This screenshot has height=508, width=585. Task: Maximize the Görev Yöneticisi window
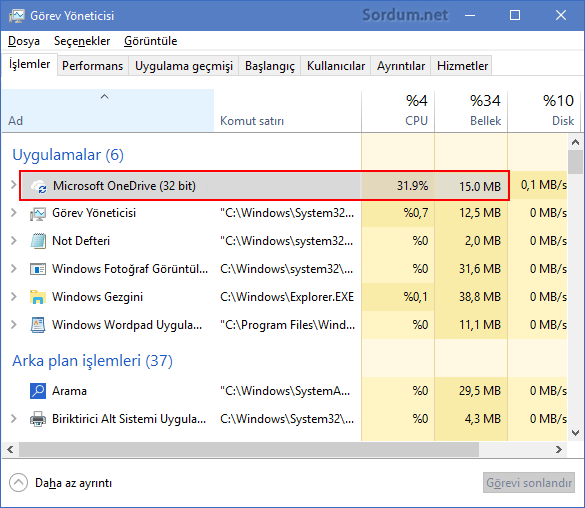point(515,15)
